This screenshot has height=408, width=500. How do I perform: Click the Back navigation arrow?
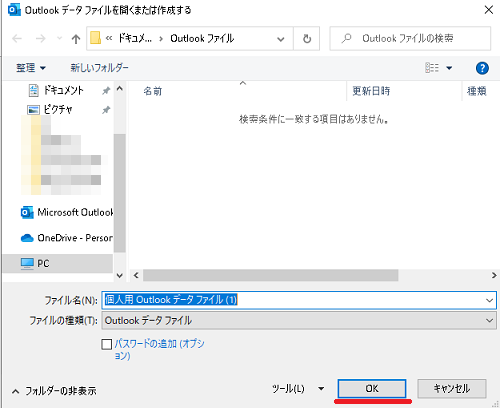click(17, 39)
